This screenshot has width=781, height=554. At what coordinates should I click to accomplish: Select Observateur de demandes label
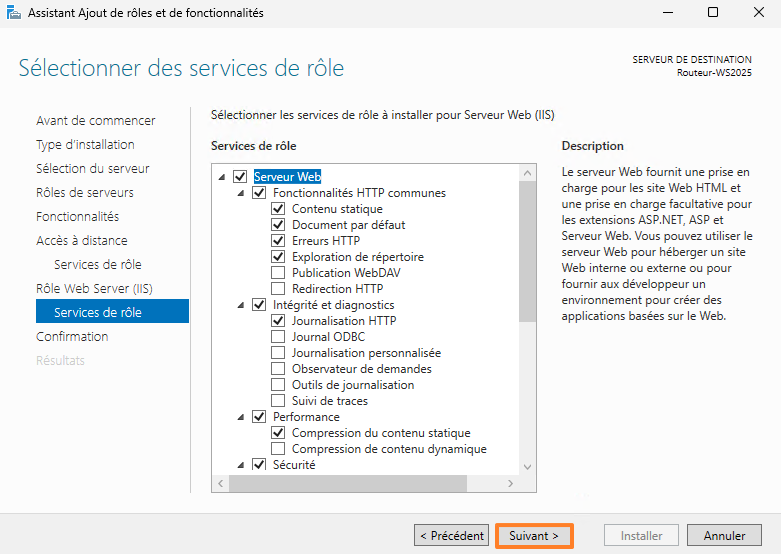[362, 369]
